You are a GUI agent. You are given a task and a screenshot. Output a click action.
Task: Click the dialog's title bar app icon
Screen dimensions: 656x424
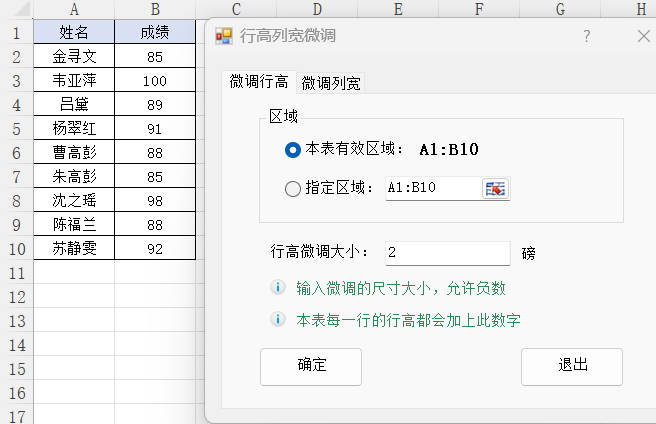(x=225, y=36)
